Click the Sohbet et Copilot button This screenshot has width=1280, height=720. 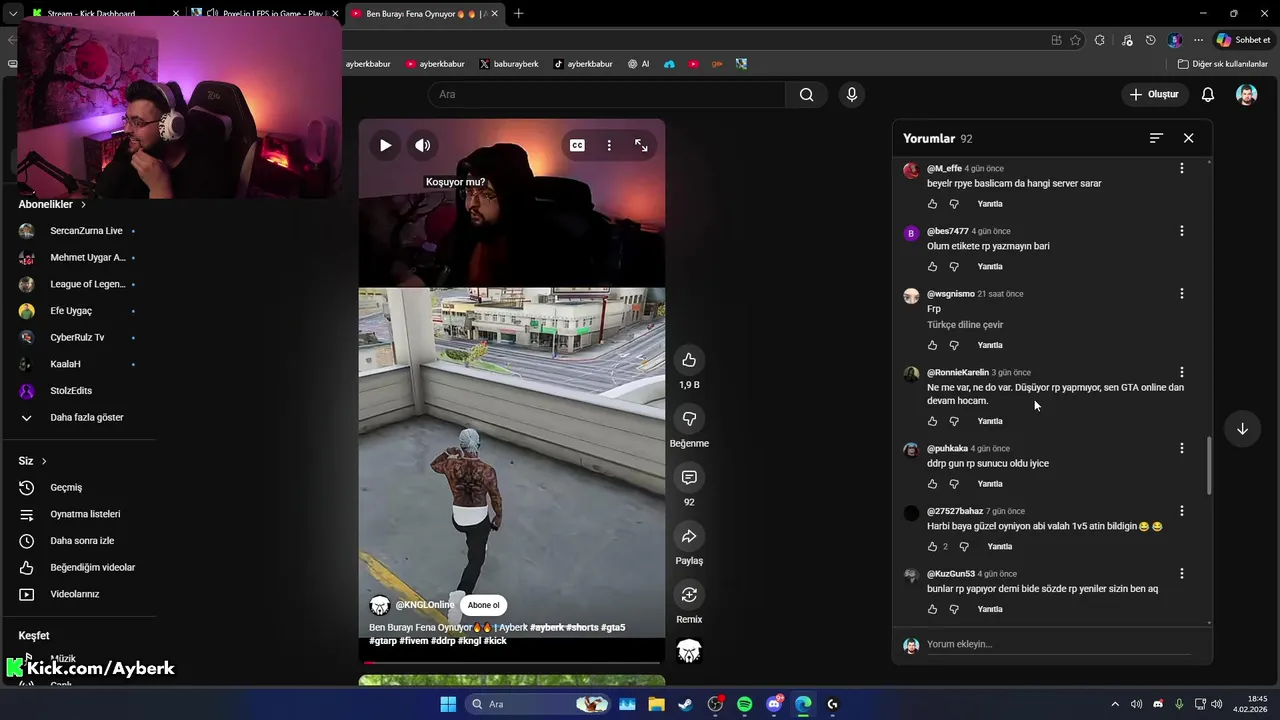point(1243,40)
